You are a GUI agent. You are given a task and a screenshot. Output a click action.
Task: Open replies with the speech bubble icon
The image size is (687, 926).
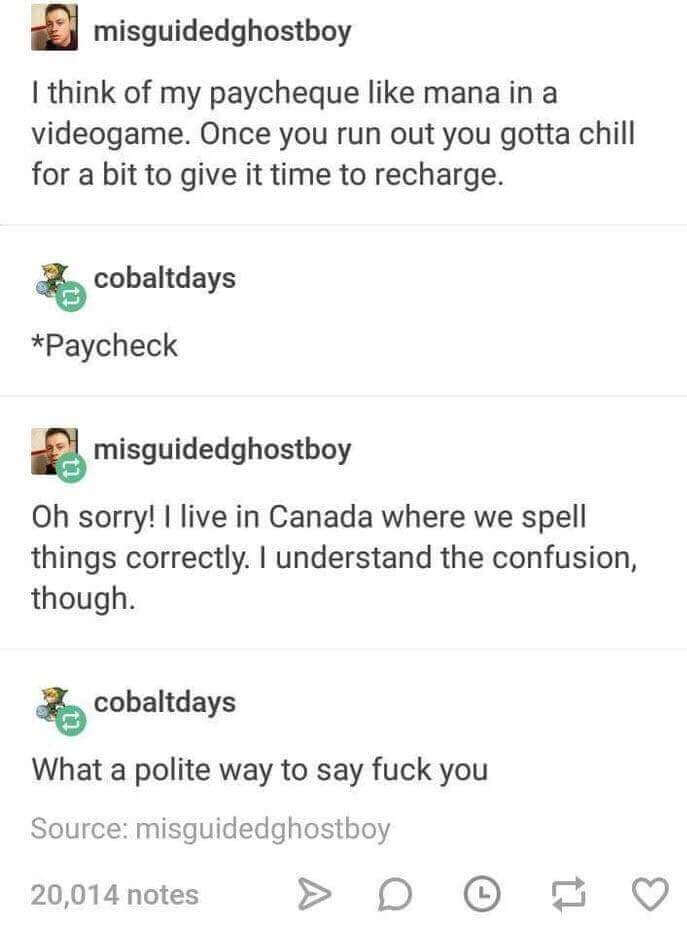394,894
